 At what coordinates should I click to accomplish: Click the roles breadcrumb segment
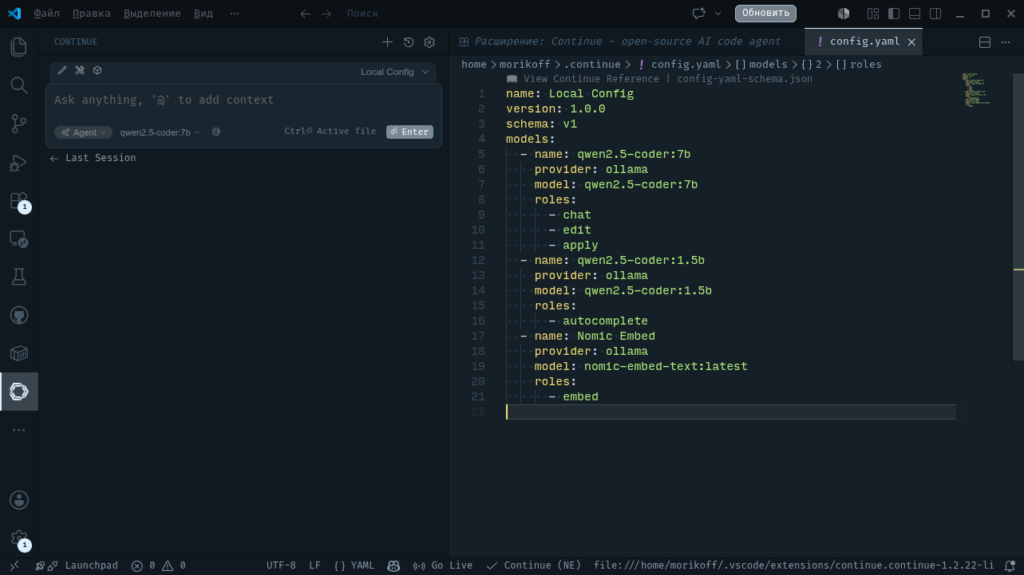pos(859,65)
